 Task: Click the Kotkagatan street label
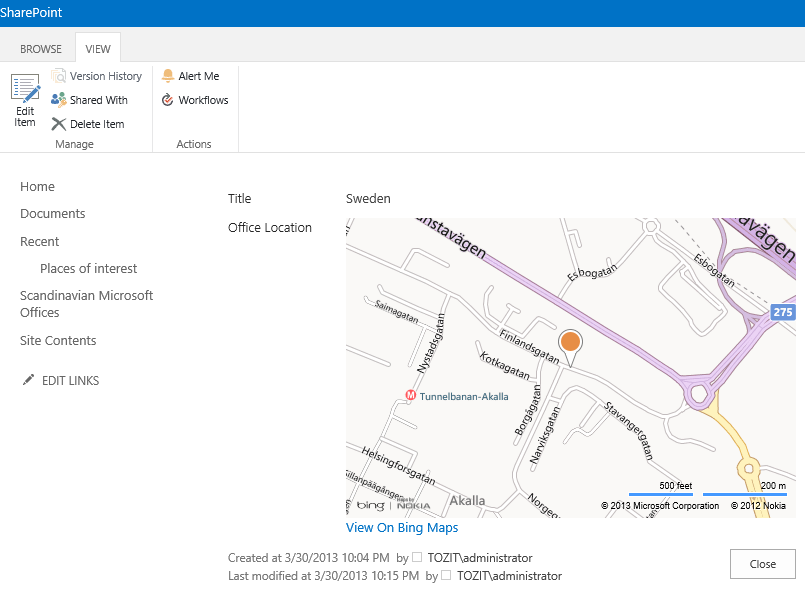click(505, 365)
